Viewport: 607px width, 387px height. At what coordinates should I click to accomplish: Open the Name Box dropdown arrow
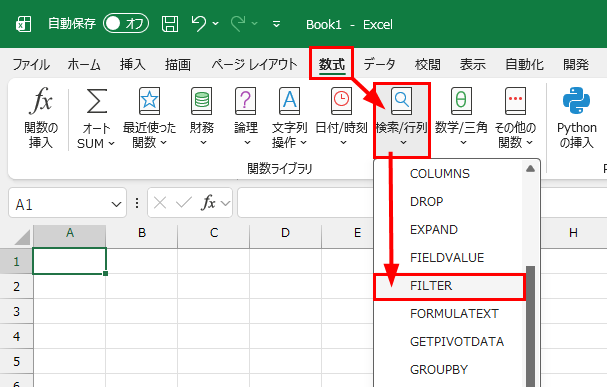click(116, 204)
